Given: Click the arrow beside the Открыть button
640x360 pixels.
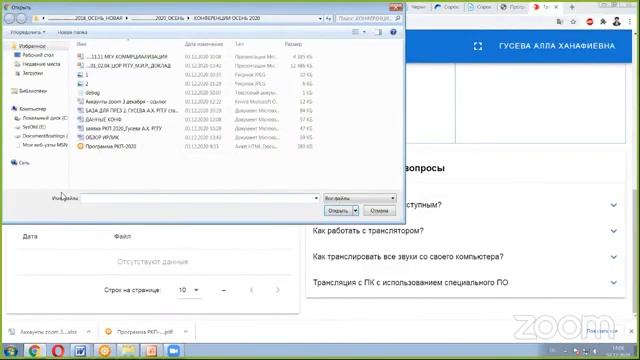Looking at the screenshot, I should click(356, 211).
